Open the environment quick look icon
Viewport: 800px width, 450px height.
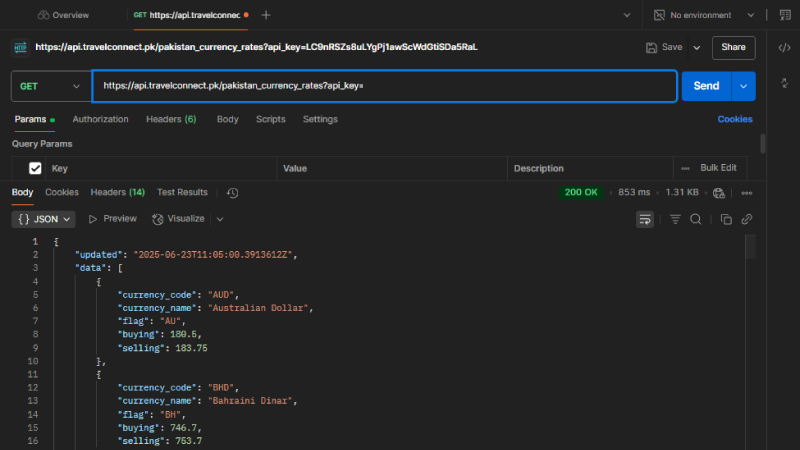pyautogui.click(x=785, y=15)
